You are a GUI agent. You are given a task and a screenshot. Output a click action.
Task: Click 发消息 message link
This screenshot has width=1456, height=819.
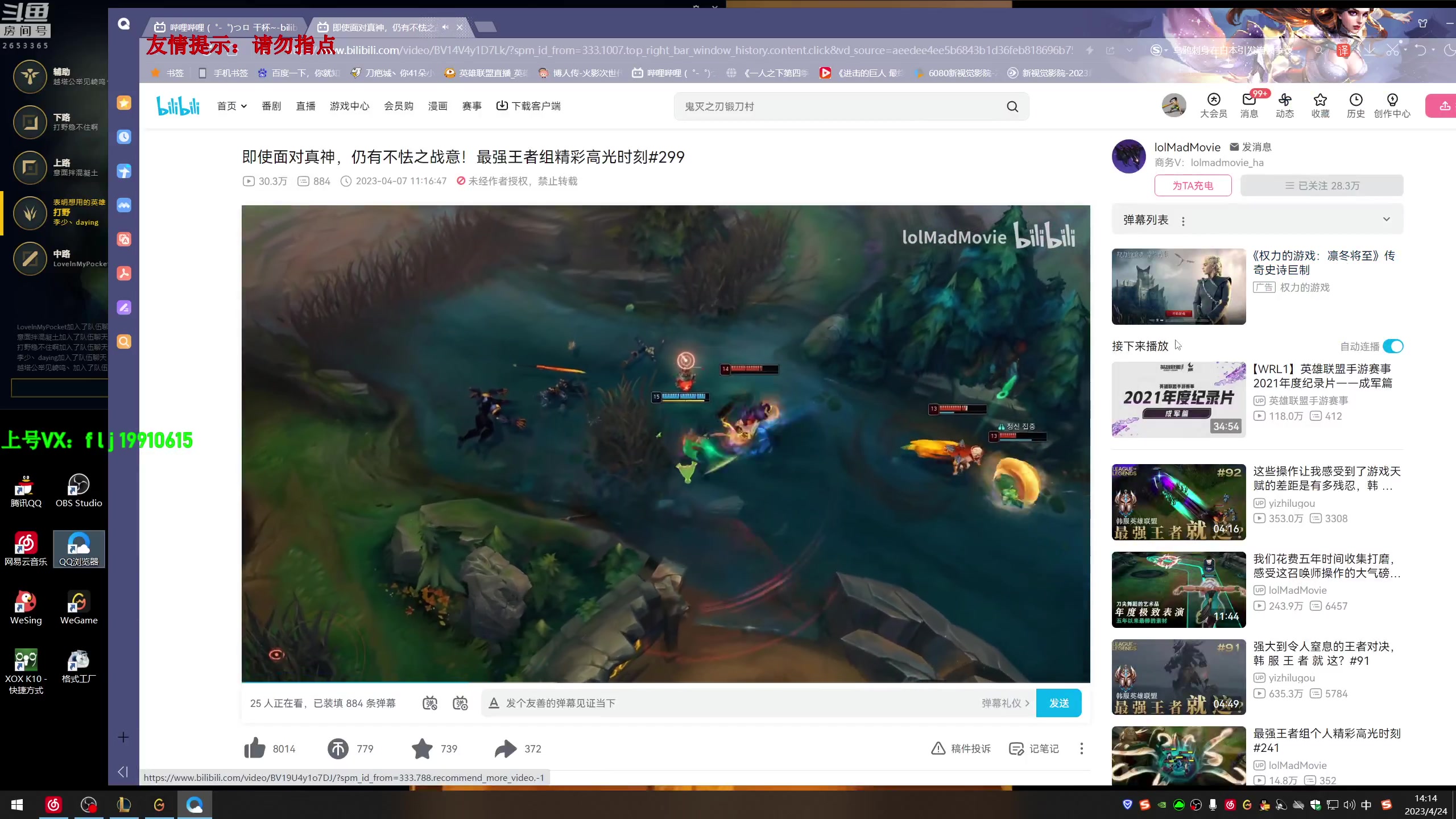tap(1250, 147)
